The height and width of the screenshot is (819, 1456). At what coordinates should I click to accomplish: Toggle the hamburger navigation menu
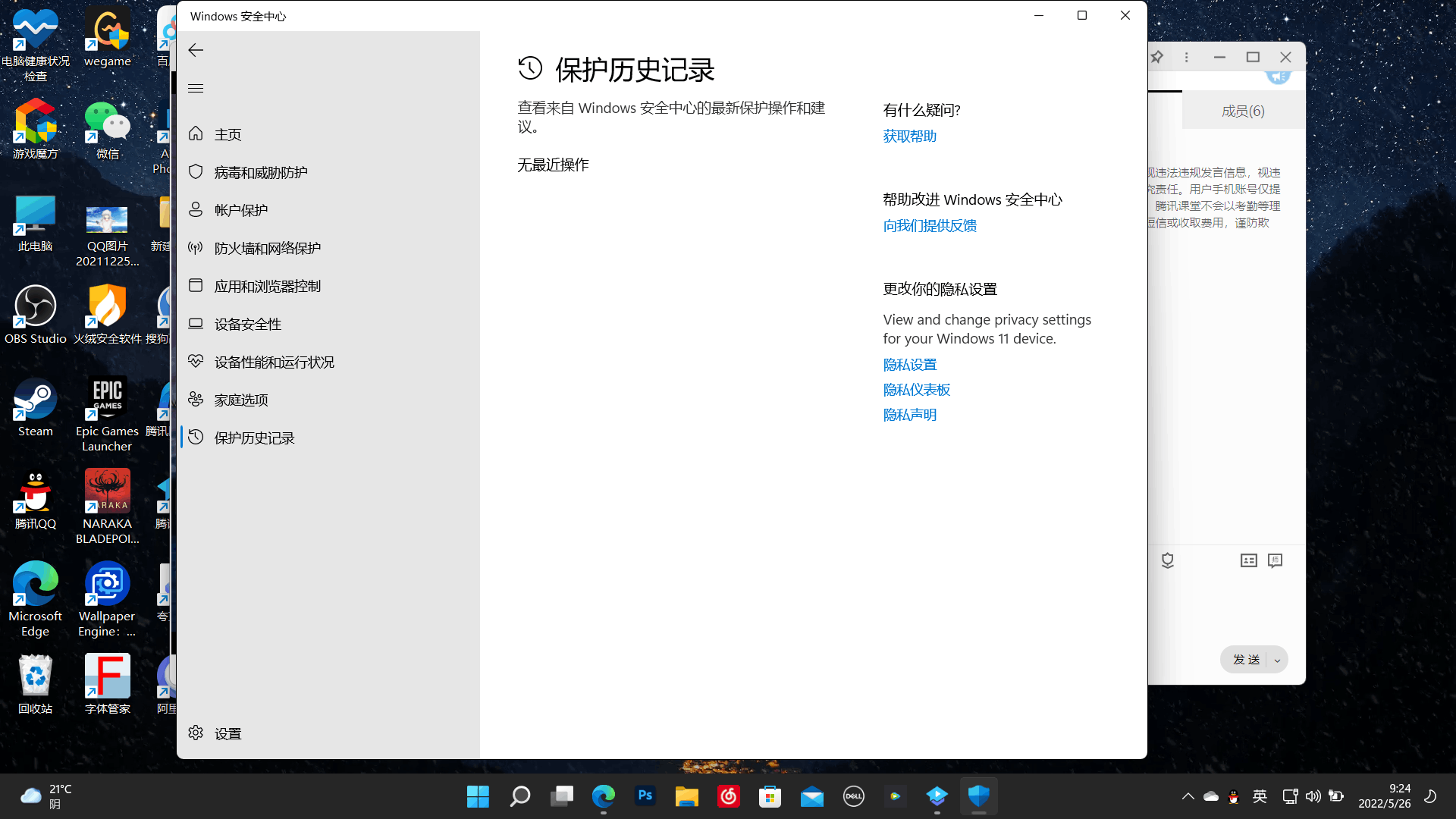[196, 88]
